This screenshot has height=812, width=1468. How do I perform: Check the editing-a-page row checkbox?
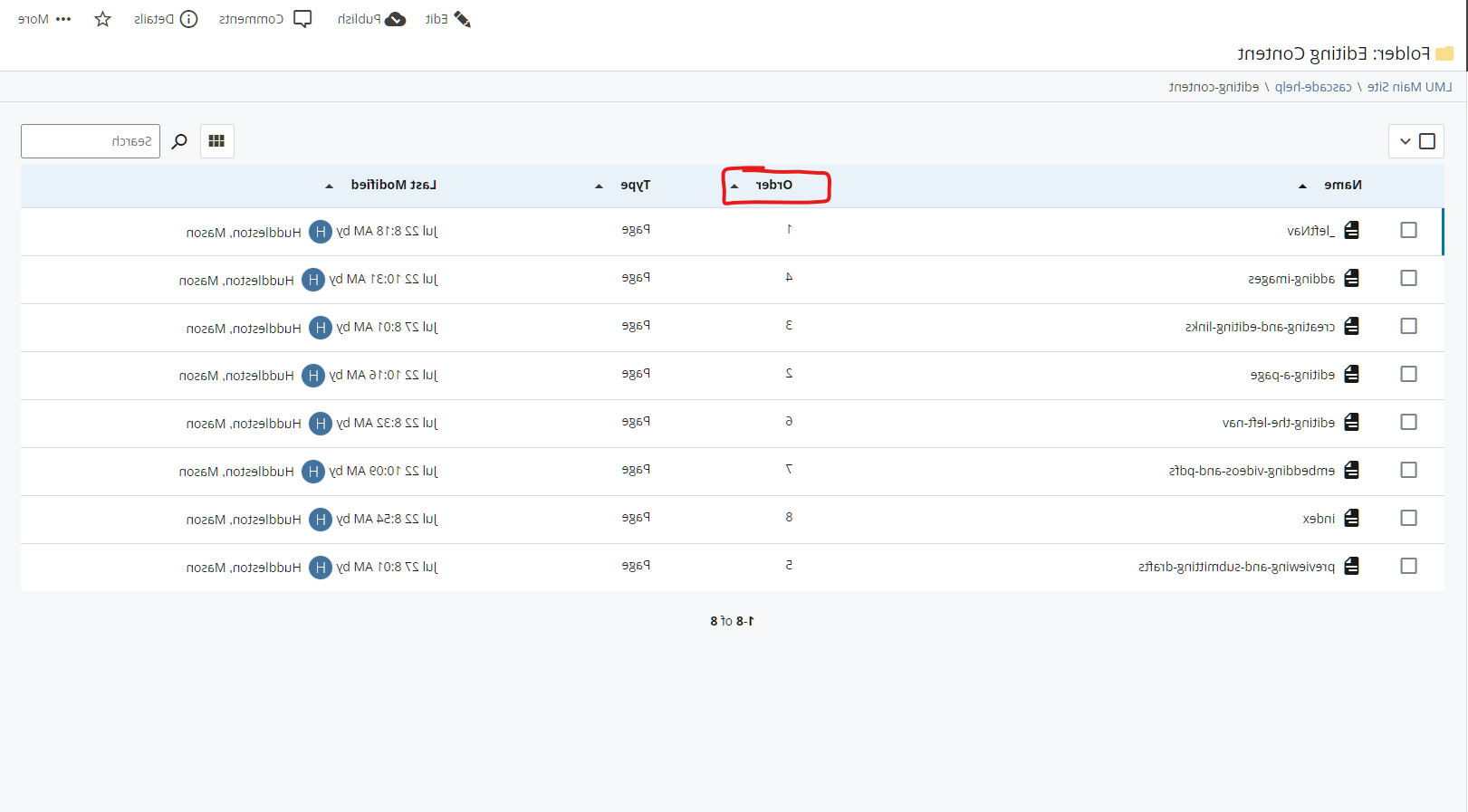pos(1408,374)
